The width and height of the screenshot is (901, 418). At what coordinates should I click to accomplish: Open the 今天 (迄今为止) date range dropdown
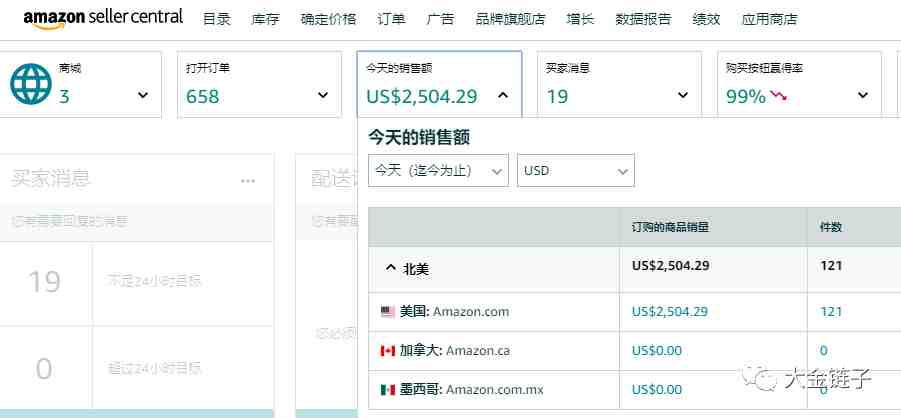[x=438, y=170]
